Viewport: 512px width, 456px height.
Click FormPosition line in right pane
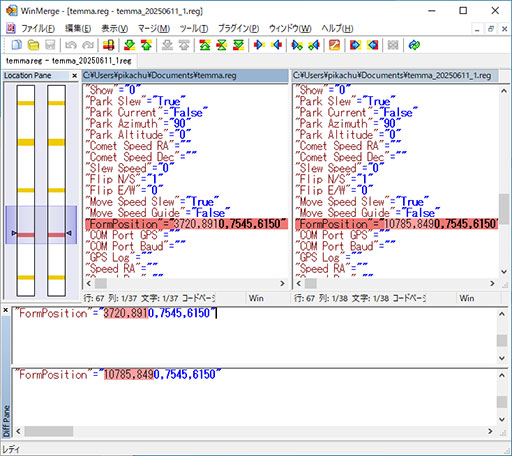coord(396,224)
